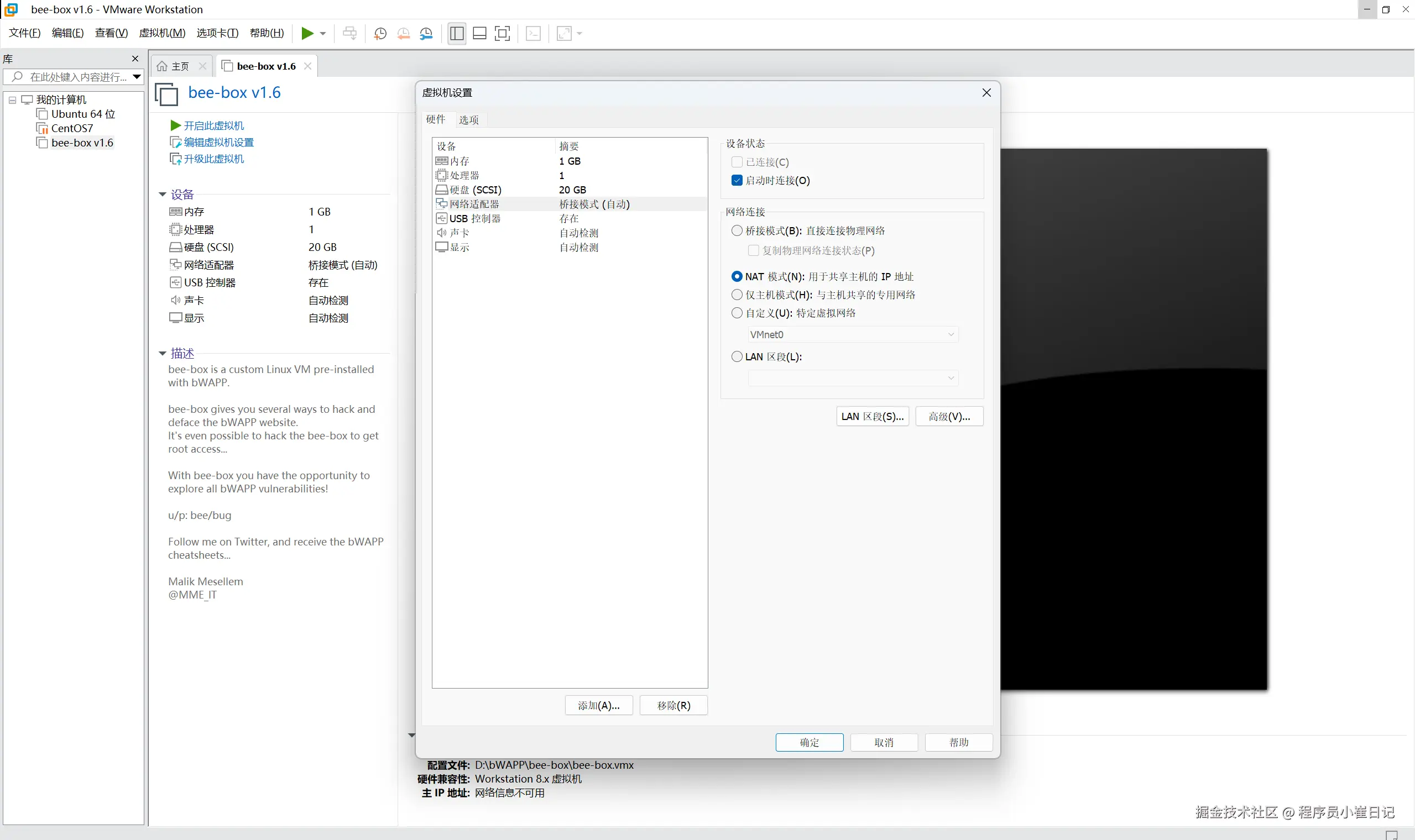Click the take snapshot clock icon
1415x840 pixels.
click(380, 33)
